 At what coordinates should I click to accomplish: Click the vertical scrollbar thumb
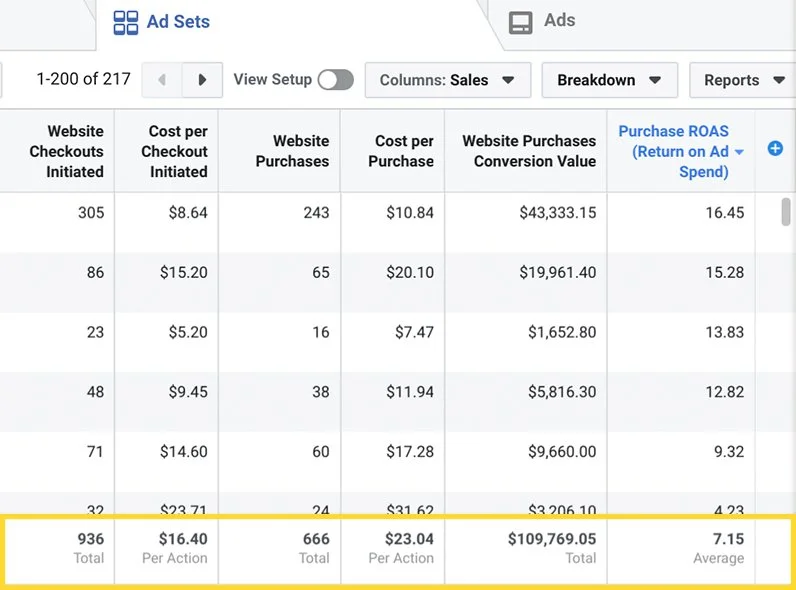click(786, 213)
